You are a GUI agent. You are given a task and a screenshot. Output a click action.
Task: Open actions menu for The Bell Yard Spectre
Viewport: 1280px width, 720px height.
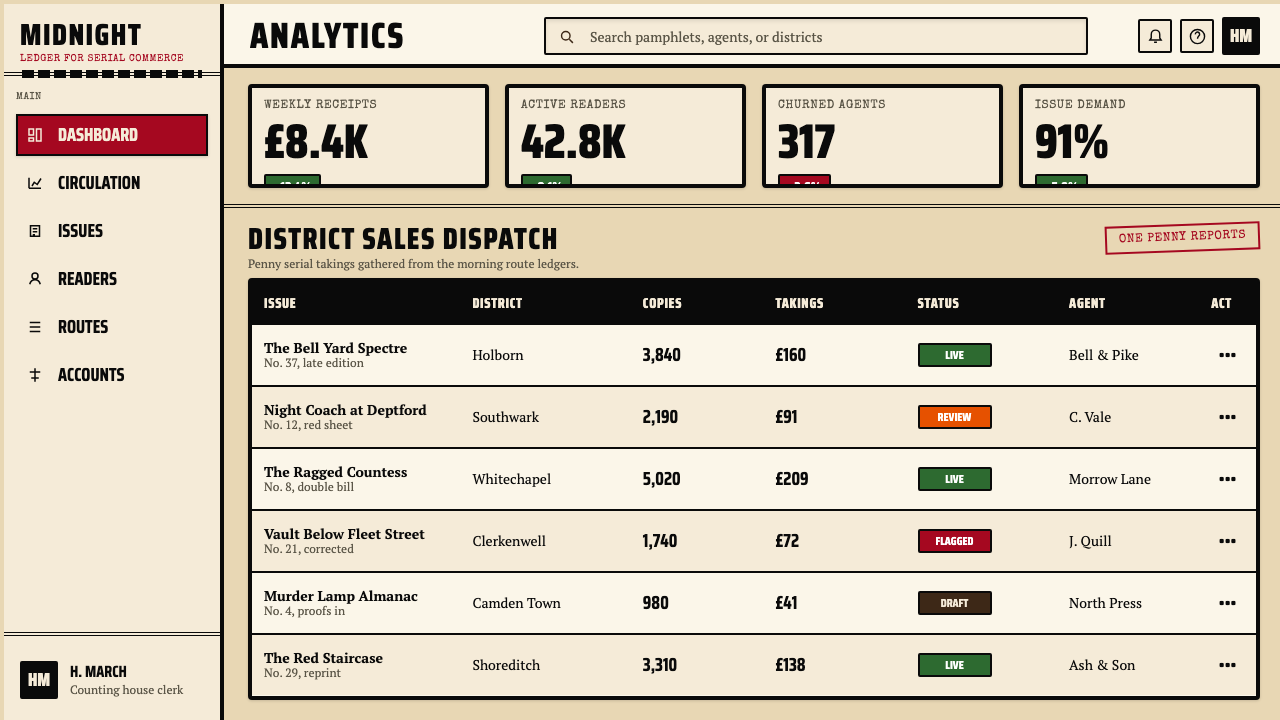1227,355
